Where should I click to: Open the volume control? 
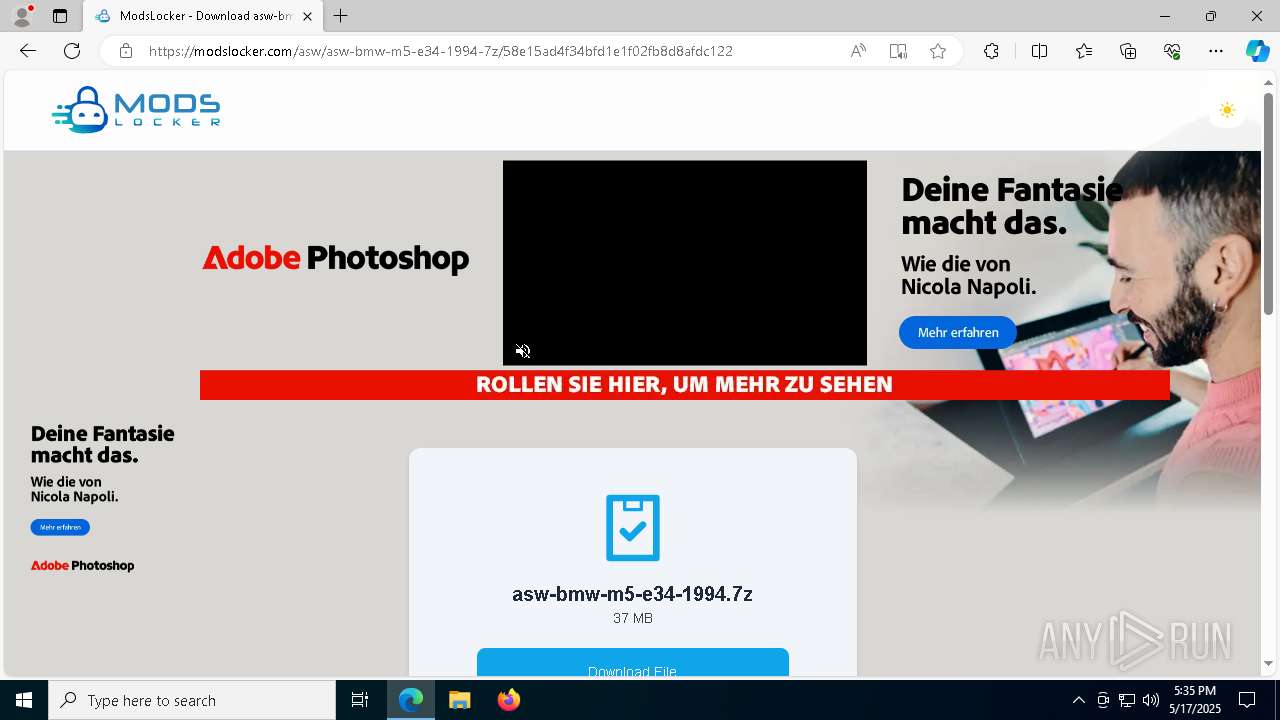click(1151, 700)
